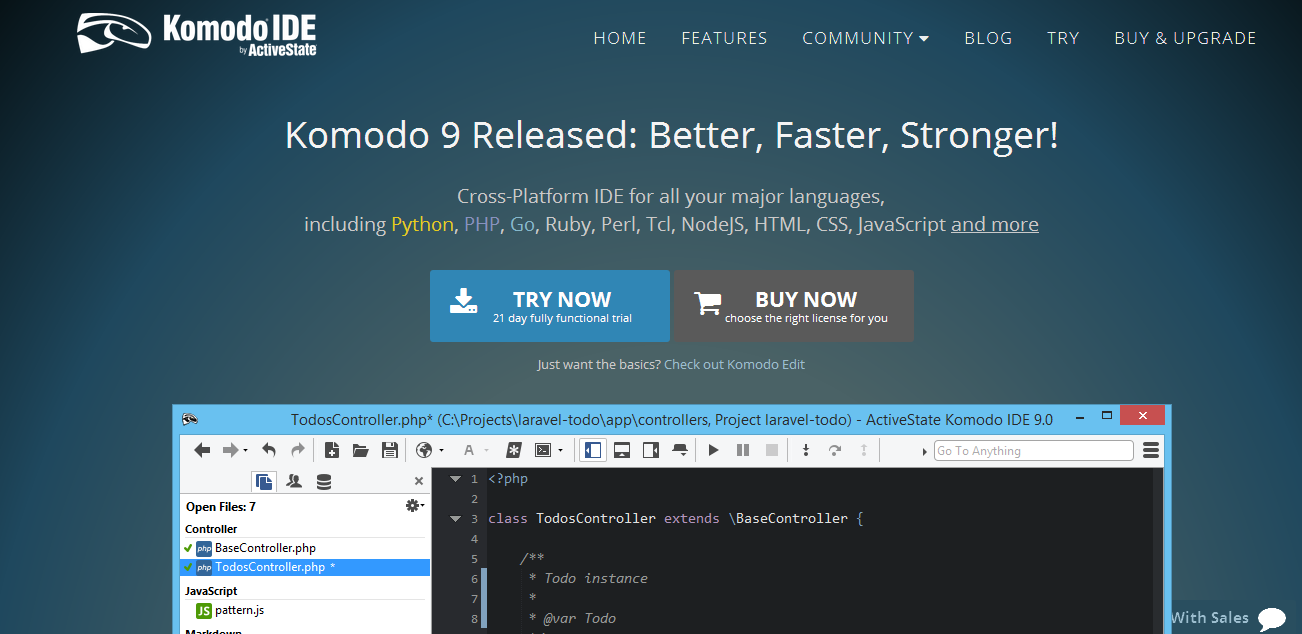Screen dimensions: 1302x634
Task: Click the Python language link
Action: 422,225
